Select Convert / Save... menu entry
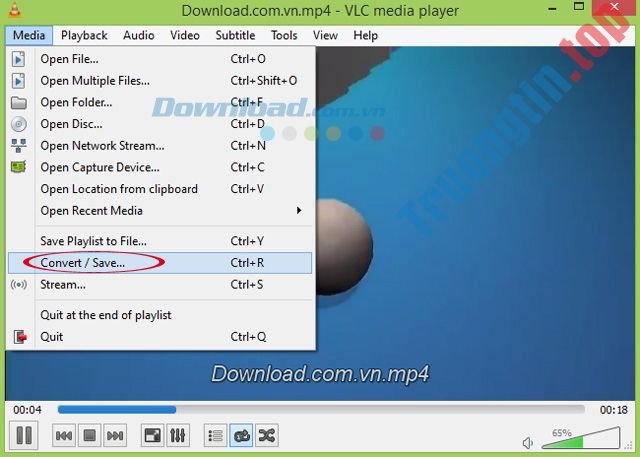Screen dimensions: 640x457 pyautogui.click(x=160, y=263)
